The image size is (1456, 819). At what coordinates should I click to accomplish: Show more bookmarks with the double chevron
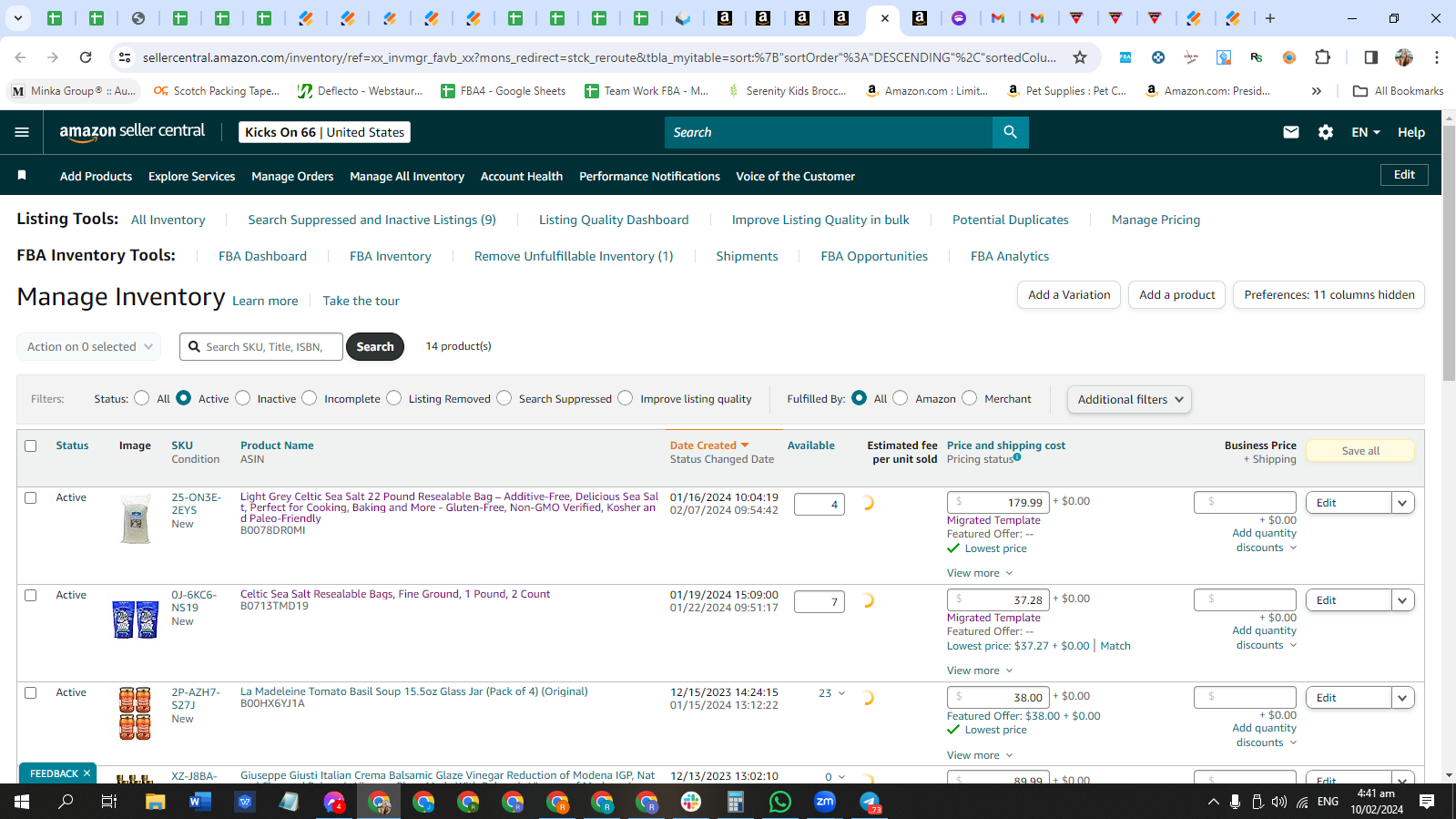1316,91
